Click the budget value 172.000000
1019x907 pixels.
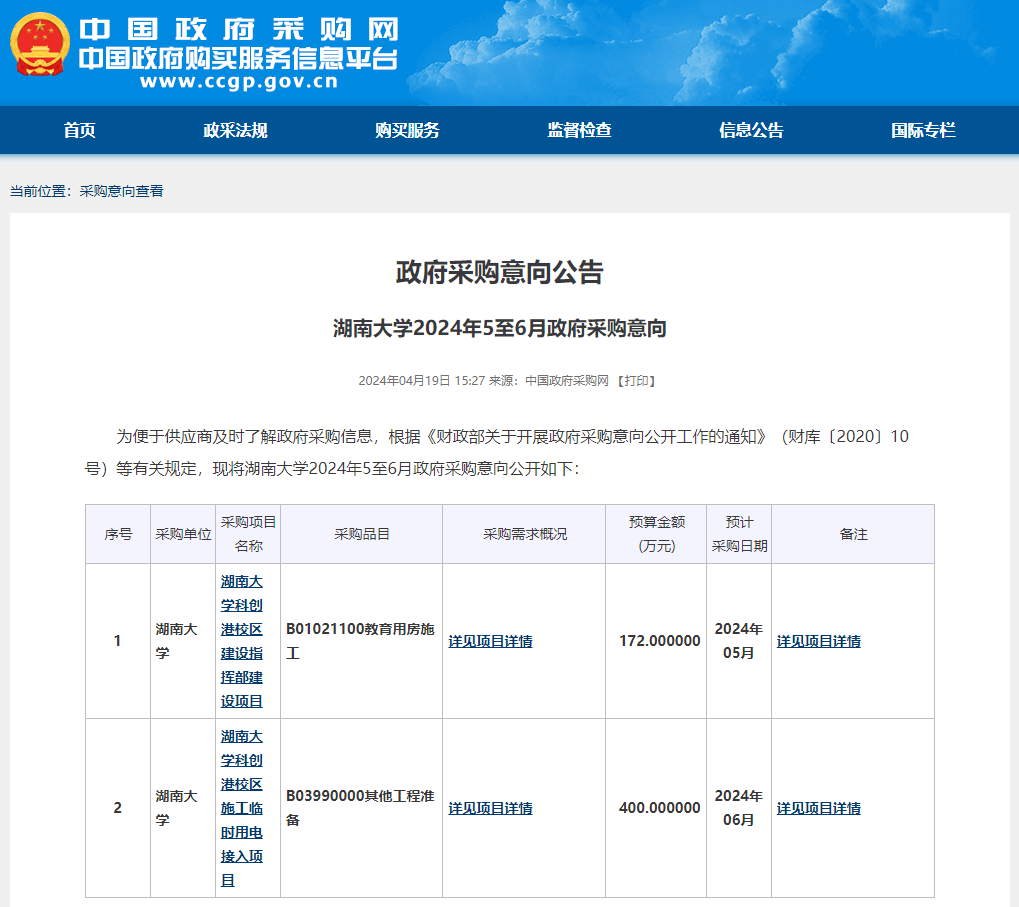[x=660, y=641]
